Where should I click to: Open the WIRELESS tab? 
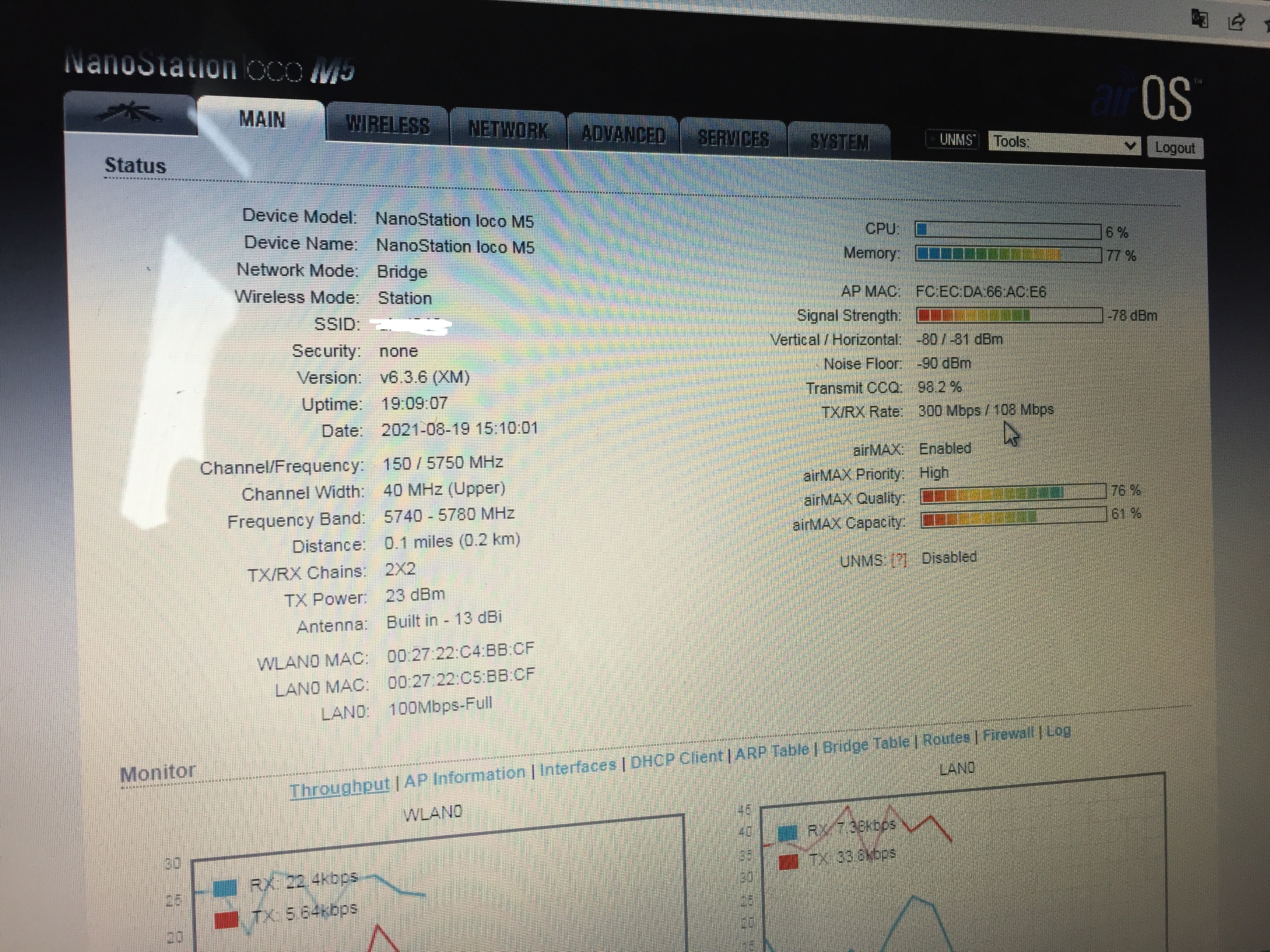coord(388,124)
